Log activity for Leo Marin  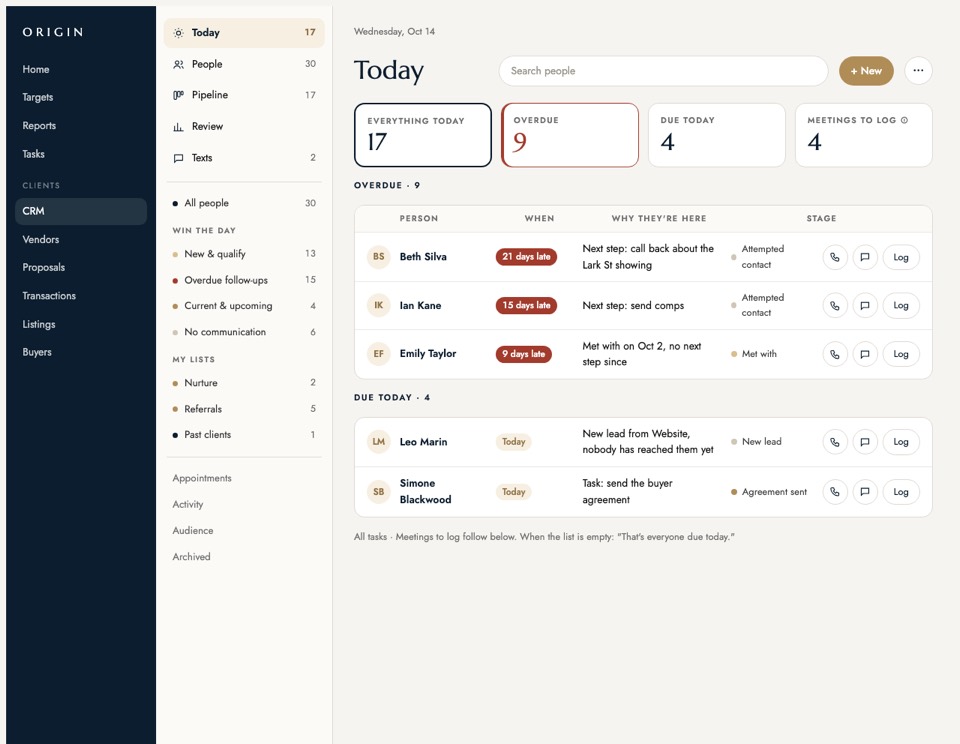(x=901, y=442)
